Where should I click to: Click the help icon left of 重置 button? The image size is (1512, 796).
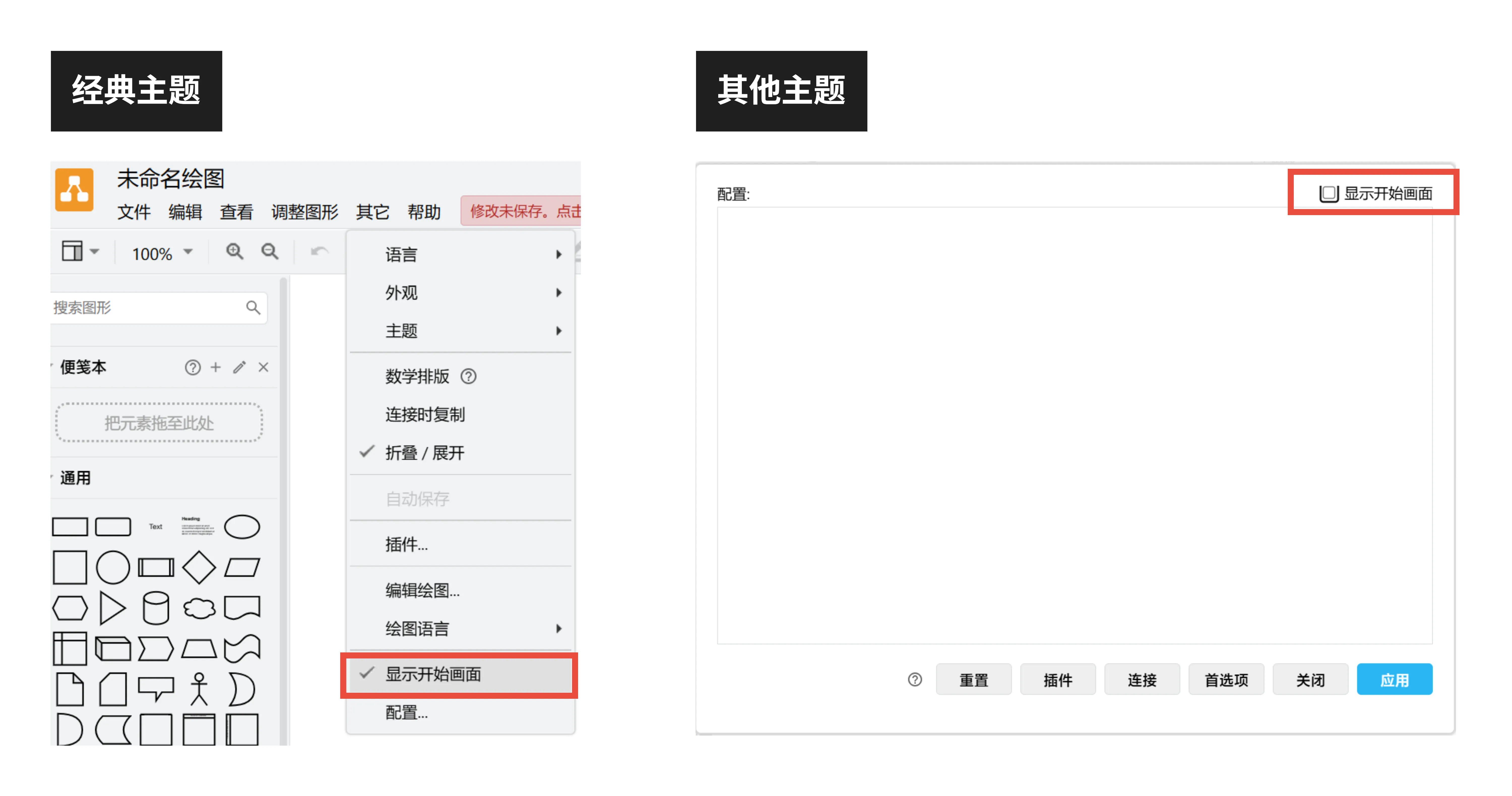click(915, 679)
